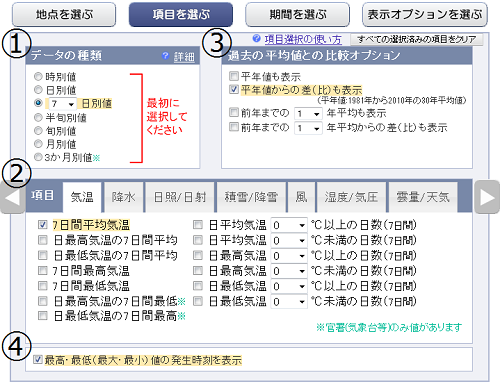Click the 表示オプションを選ぶ button

tap(425, 14)
